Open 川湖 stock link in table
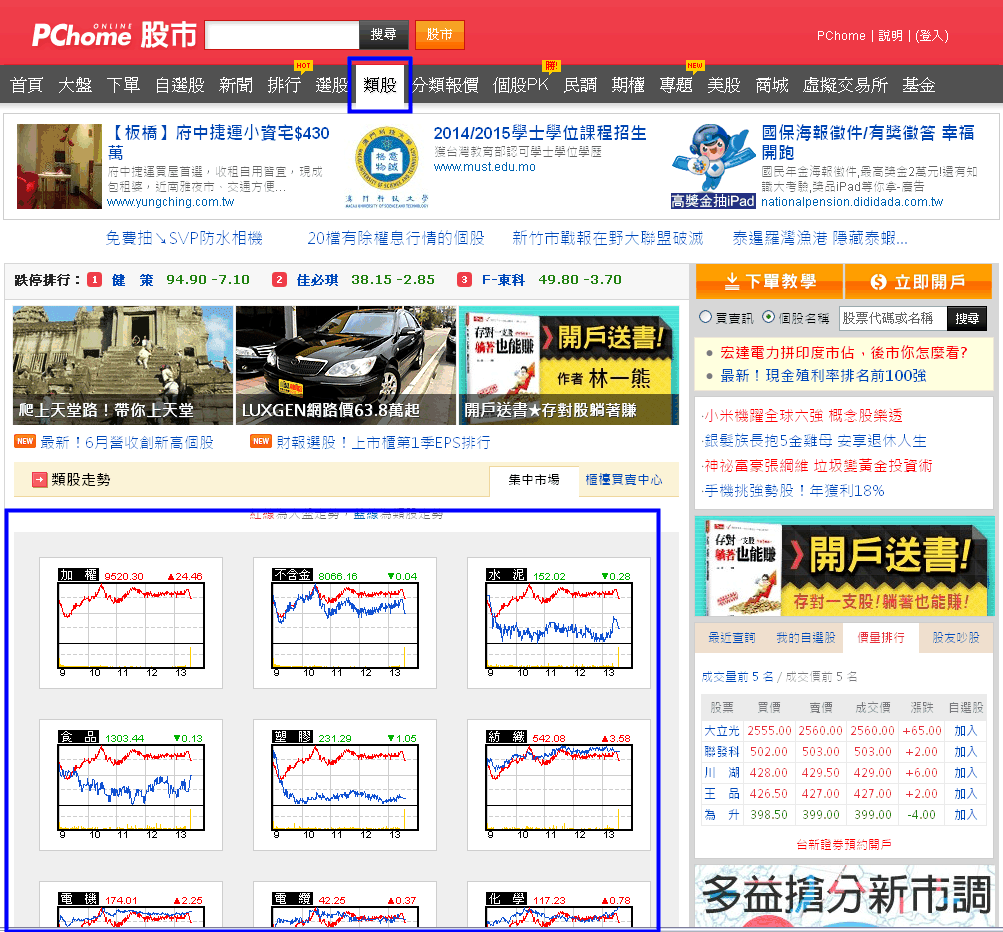1003x932 pixels. [x=722, y=773]
